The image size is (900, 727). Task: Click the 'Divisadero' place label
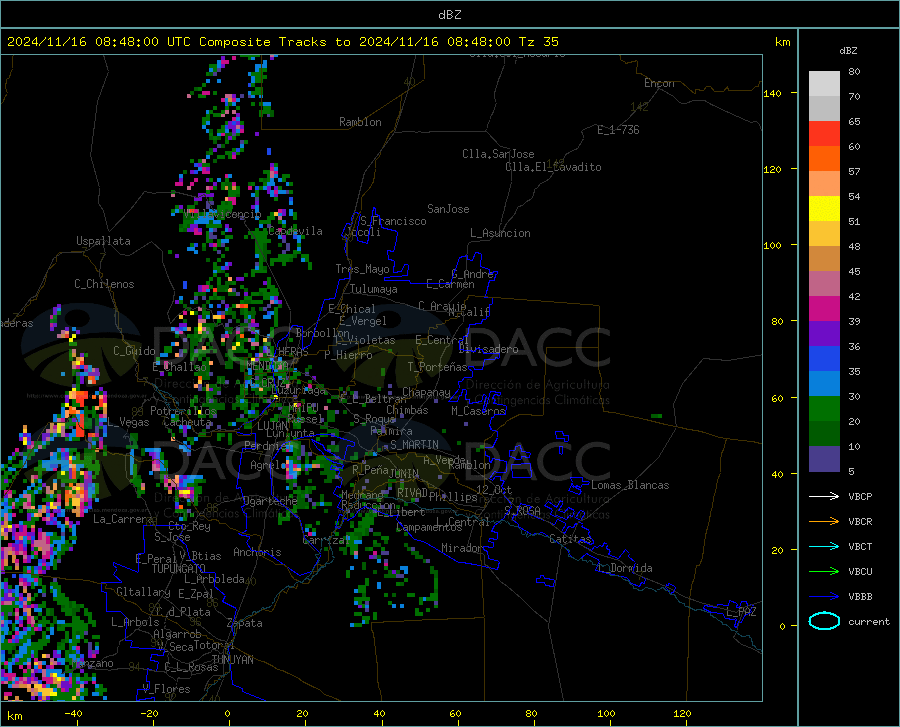click(x=488, y=349)
